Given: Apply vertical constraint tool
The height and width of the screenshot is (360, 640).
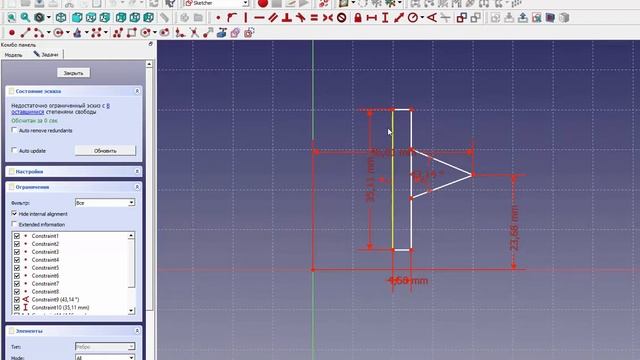Looking at the screenshot, I should (x=246, y=18).
